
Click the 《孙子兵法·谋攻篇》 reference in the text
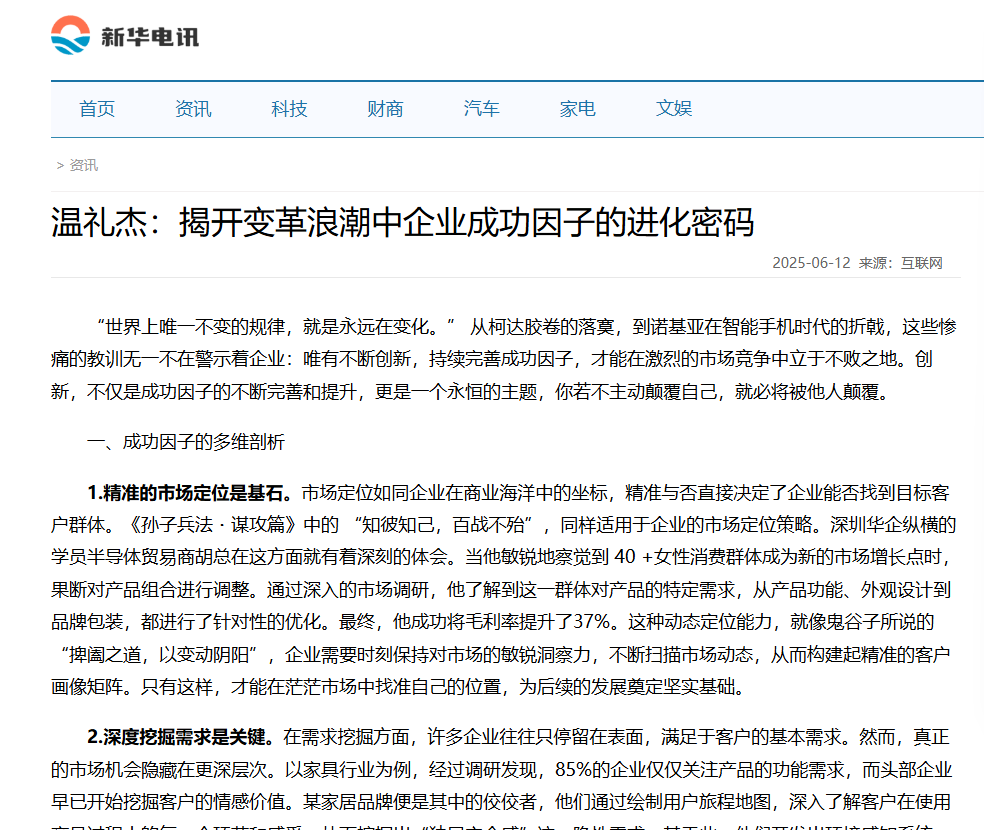[214, 525]
